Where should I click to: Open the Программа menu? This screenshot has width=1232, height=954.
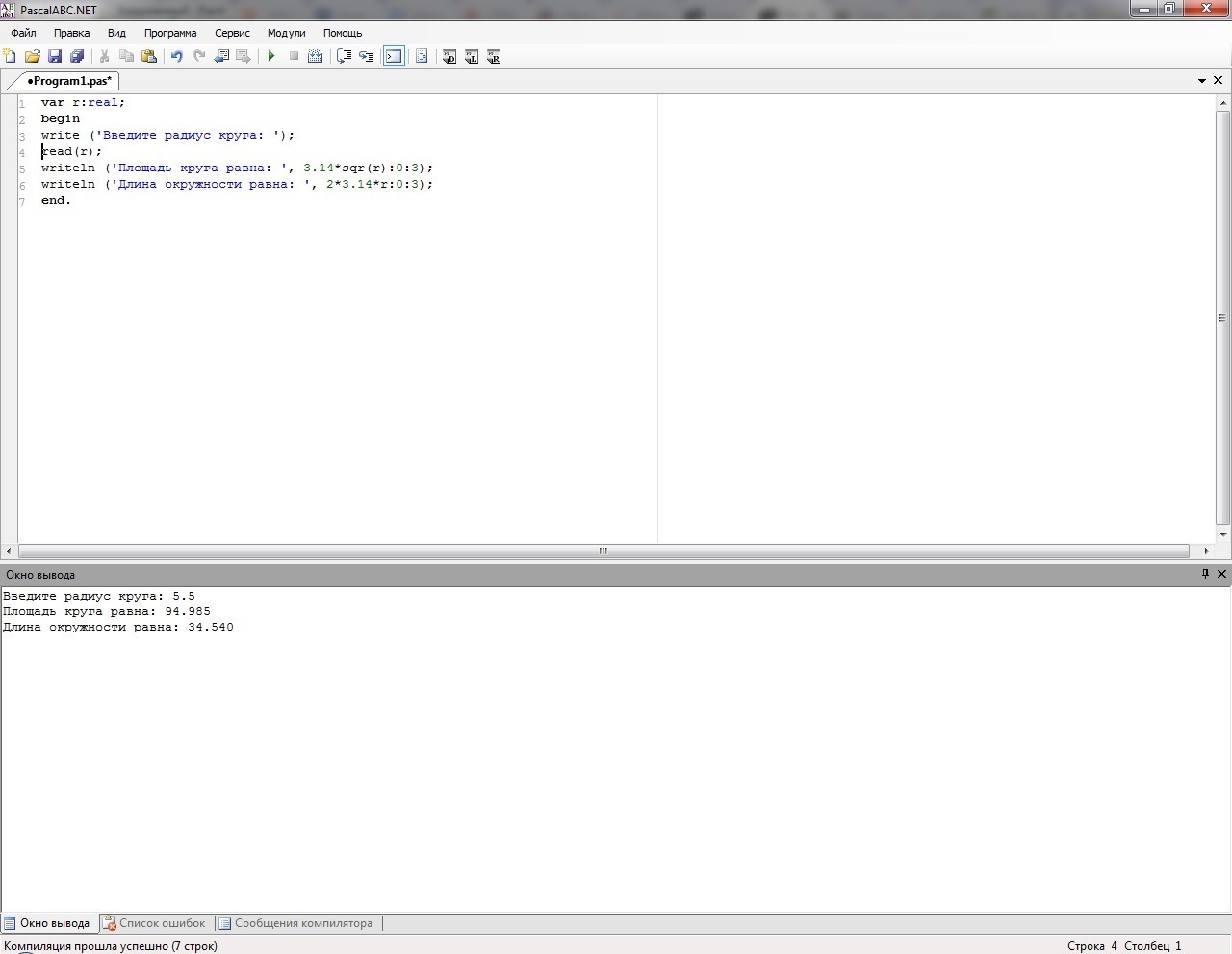pyautogui.click(x=170, y=33)
